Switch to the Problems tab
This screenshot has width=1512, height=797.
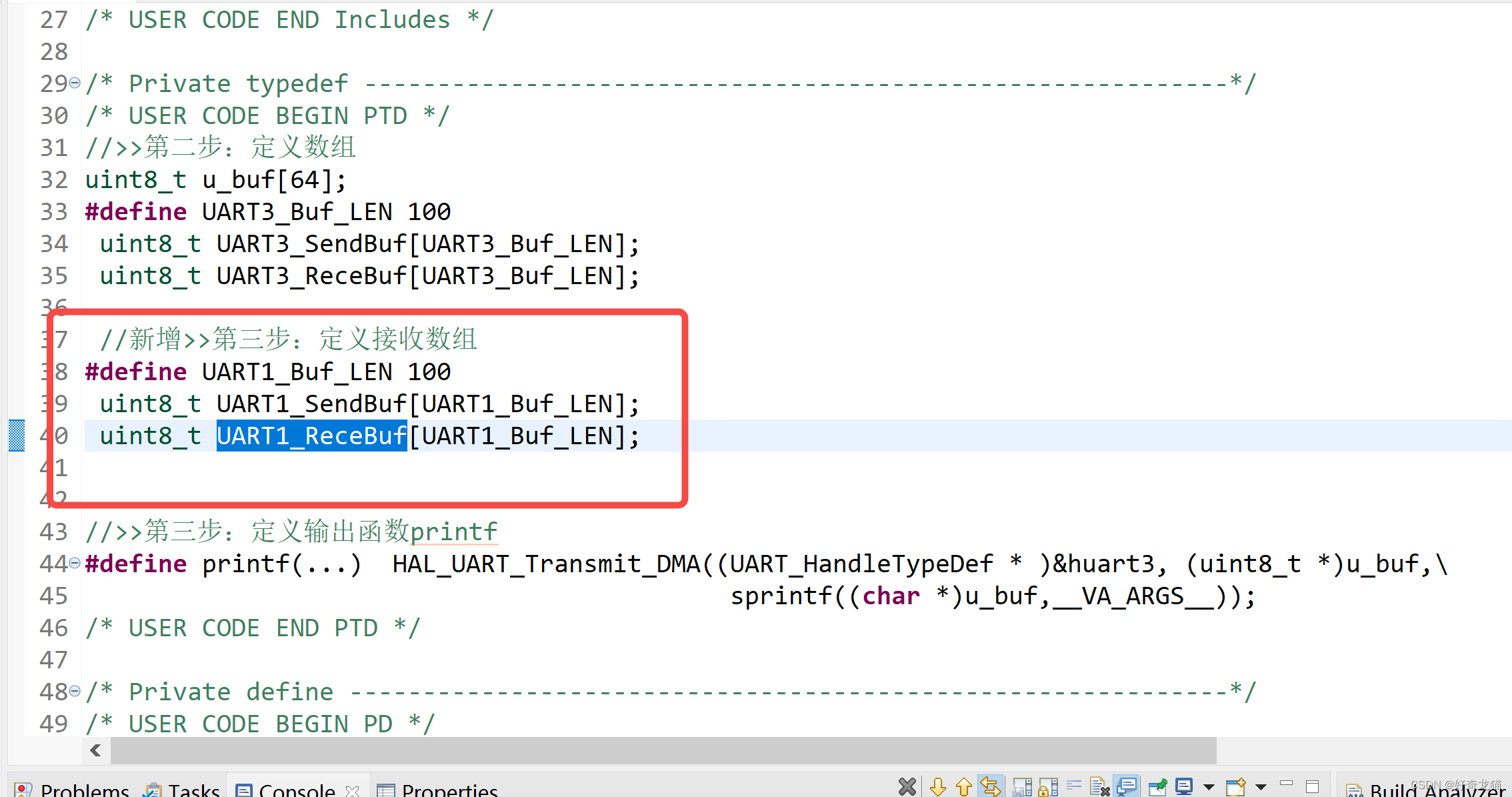pos(85,791)
